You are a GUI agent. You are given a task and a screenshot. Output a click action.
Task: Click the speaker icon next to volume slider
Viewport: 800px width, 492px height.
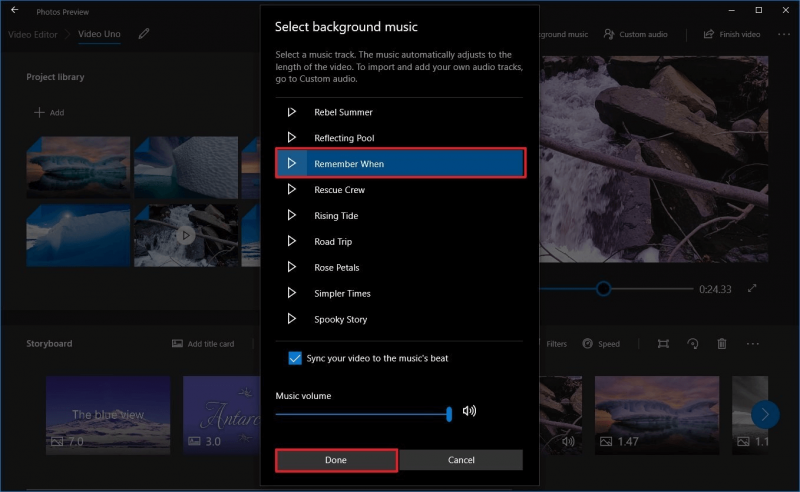pos(469,411)
